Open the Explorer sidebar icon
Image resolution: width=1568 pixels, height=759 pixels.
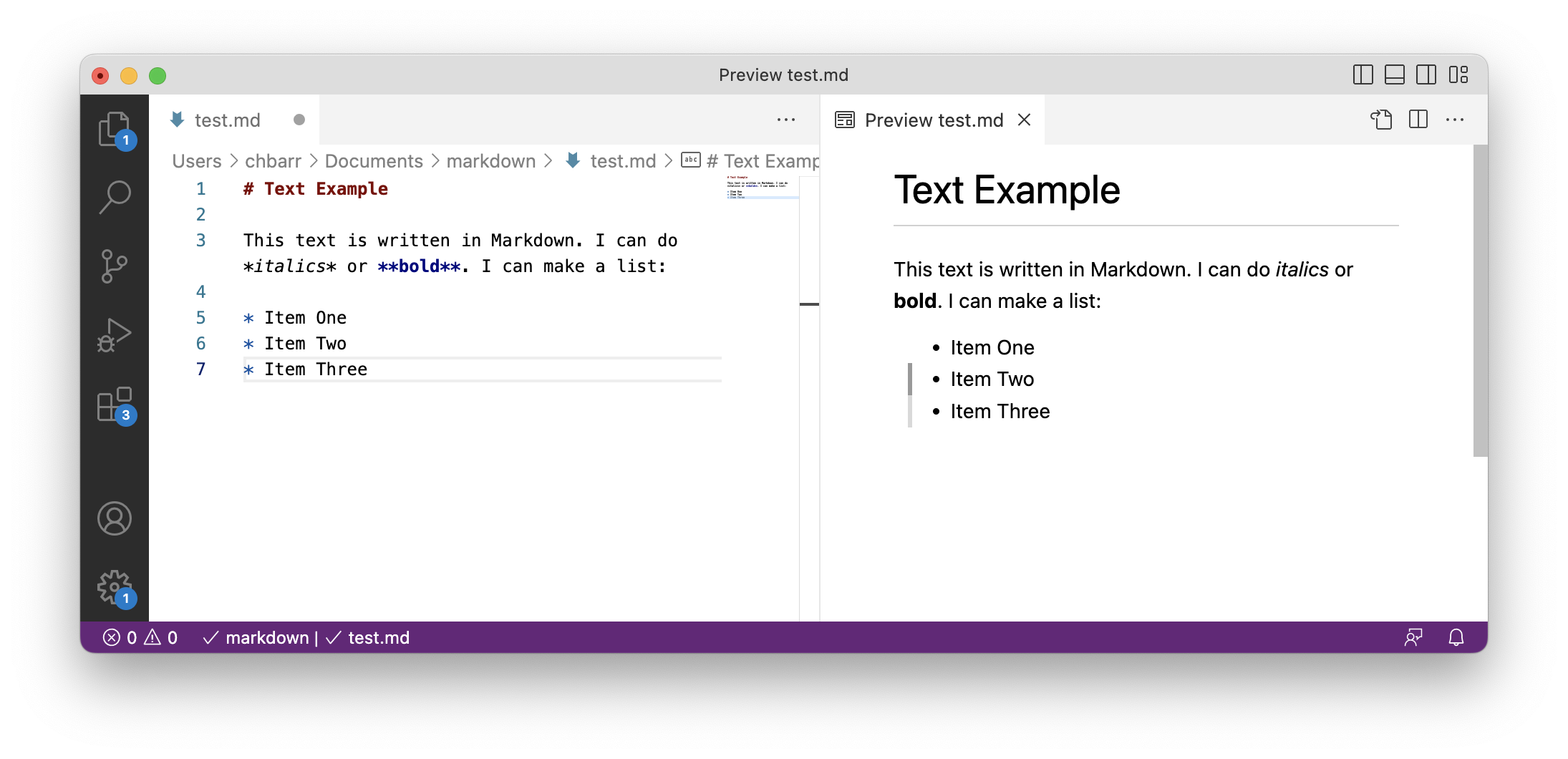pos(115,129)
